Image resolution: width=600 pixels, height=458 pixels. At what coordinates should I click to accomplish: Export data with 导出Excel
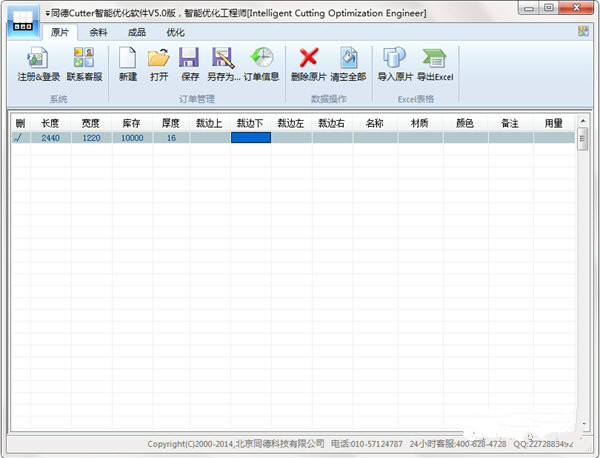point(435,64)
